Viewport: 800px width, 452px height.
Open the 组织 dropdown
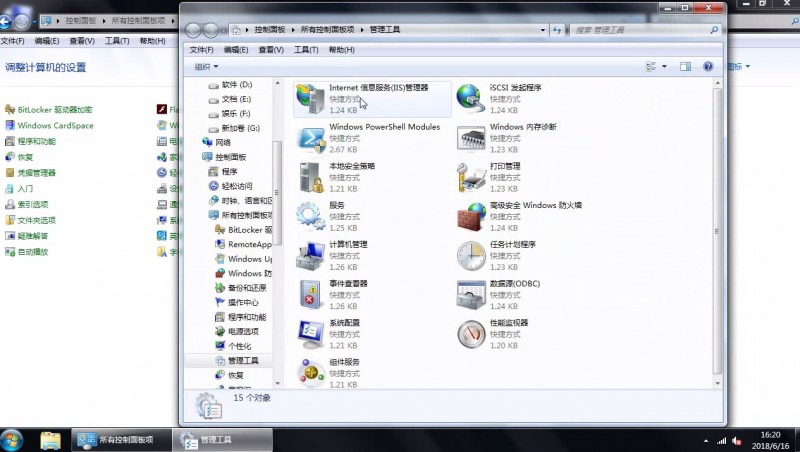[x=207, y=67]
